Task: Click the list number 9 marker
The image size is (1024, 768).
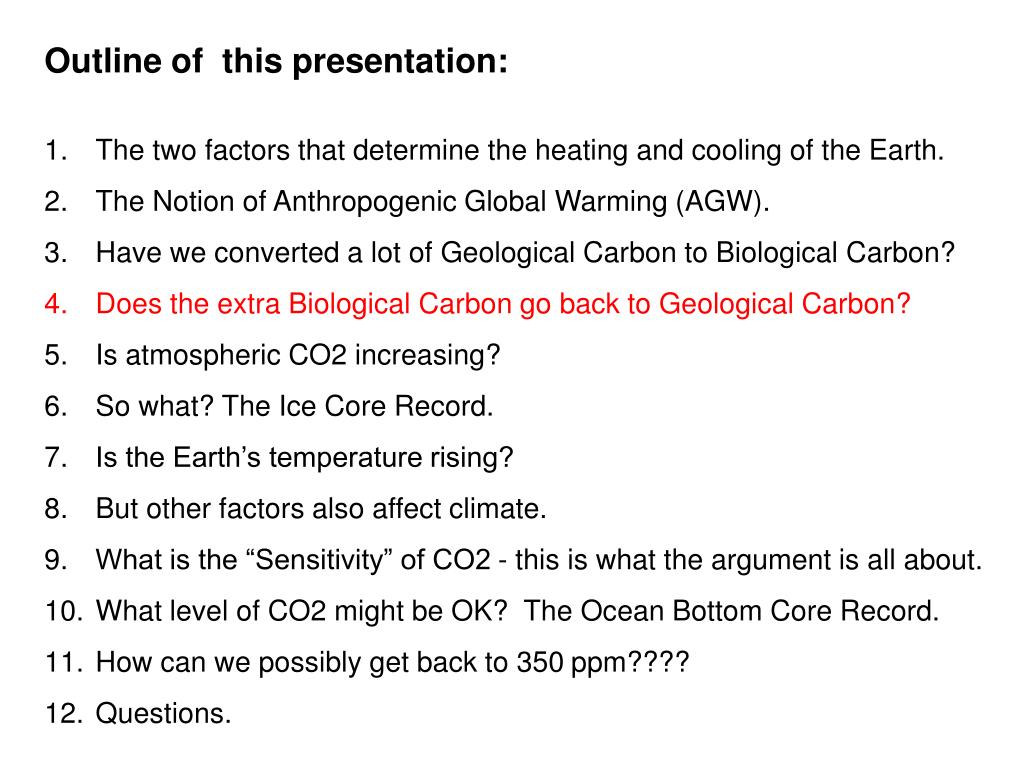Action: (x=56, y=560)
